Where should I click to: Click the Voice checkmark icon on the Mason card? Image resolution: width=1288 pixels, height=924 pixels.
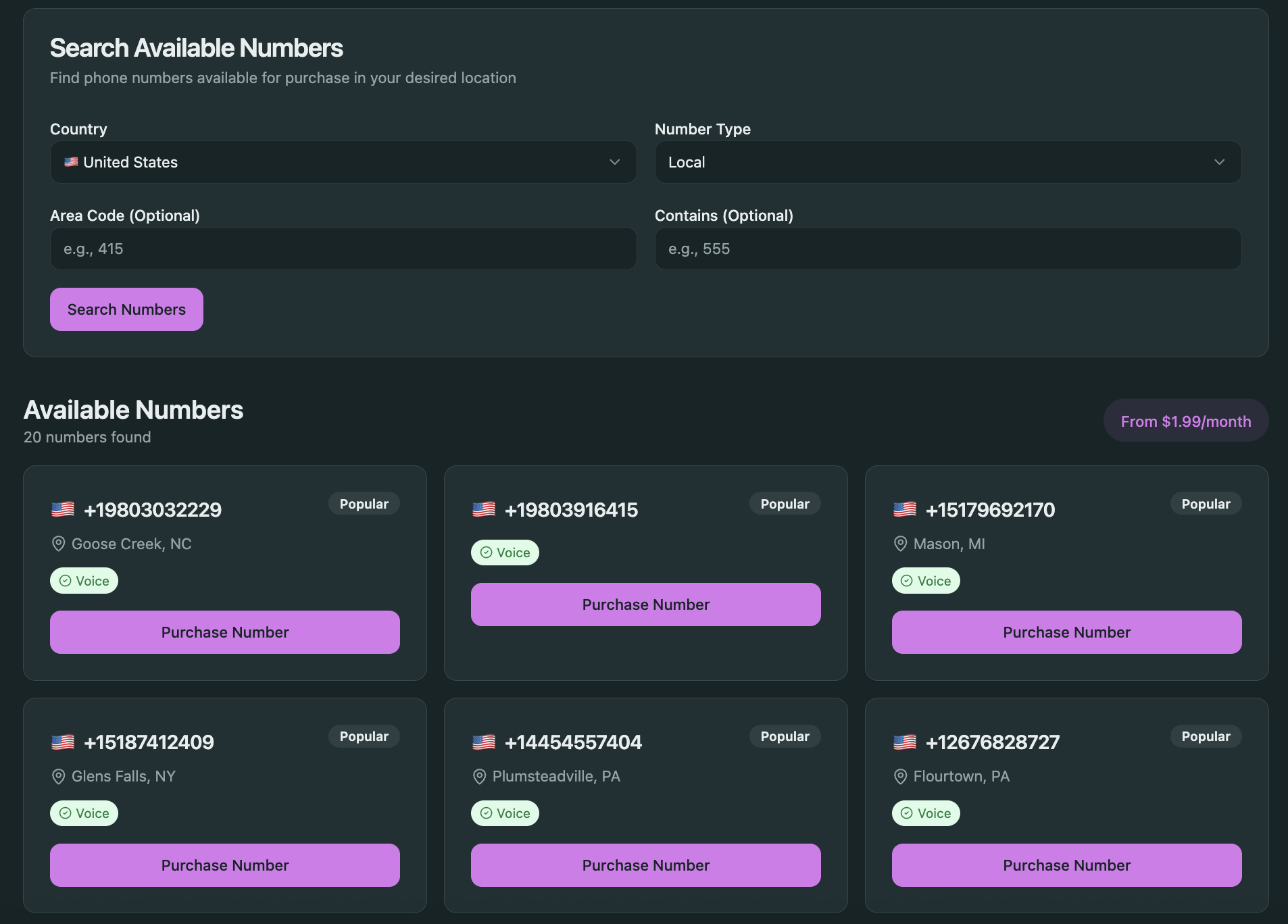point(906,580)
